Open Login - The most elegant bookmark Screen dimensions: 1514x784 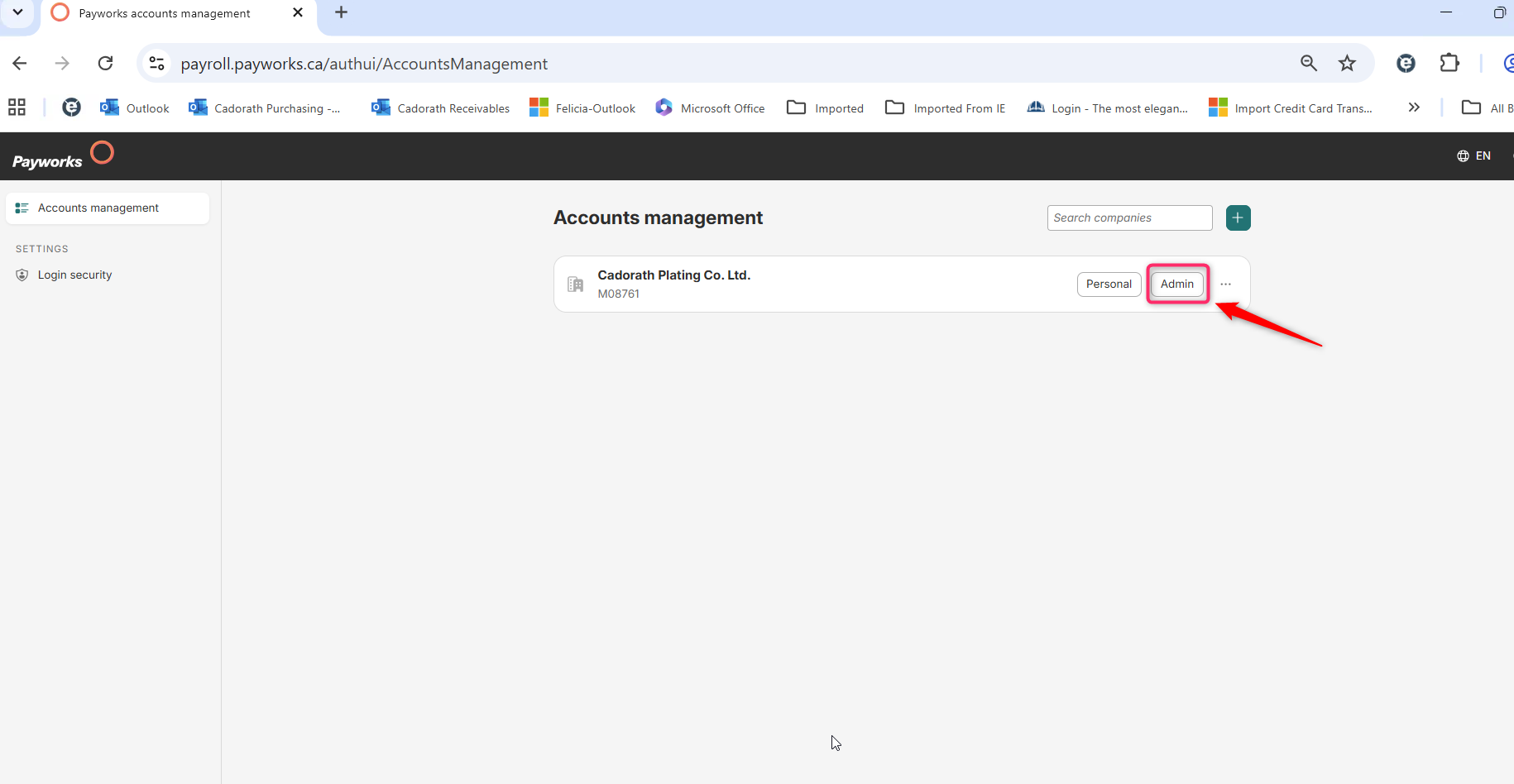1107,108
